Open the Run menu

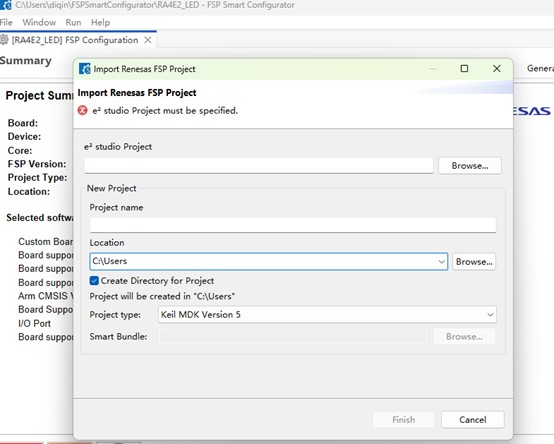73,22
